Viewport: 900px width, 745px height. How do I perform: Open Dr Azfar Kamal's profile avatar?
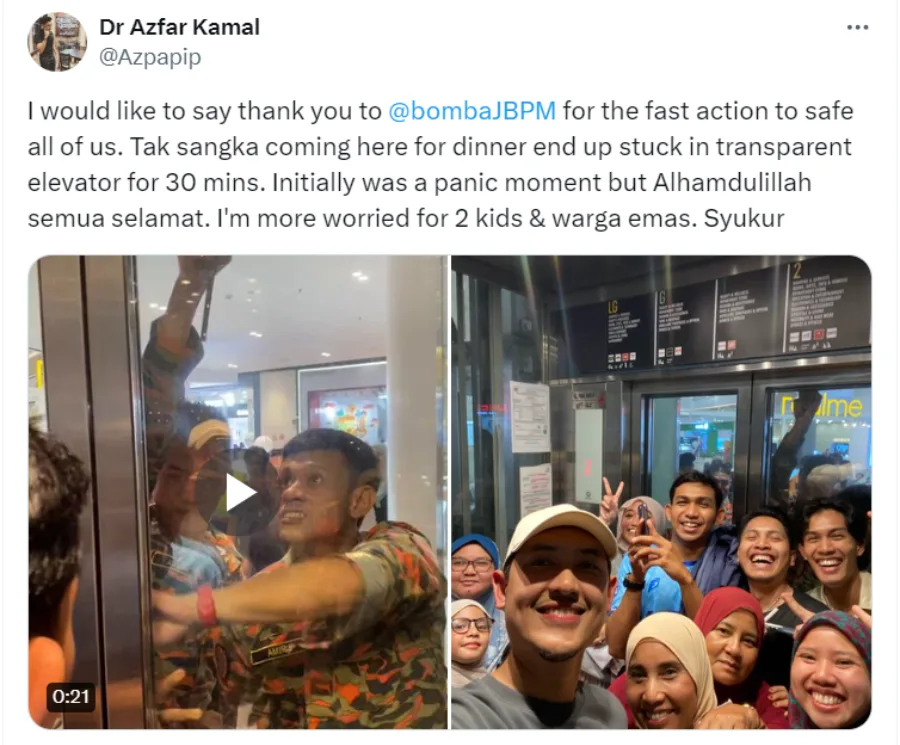click(x=57, y=42)
